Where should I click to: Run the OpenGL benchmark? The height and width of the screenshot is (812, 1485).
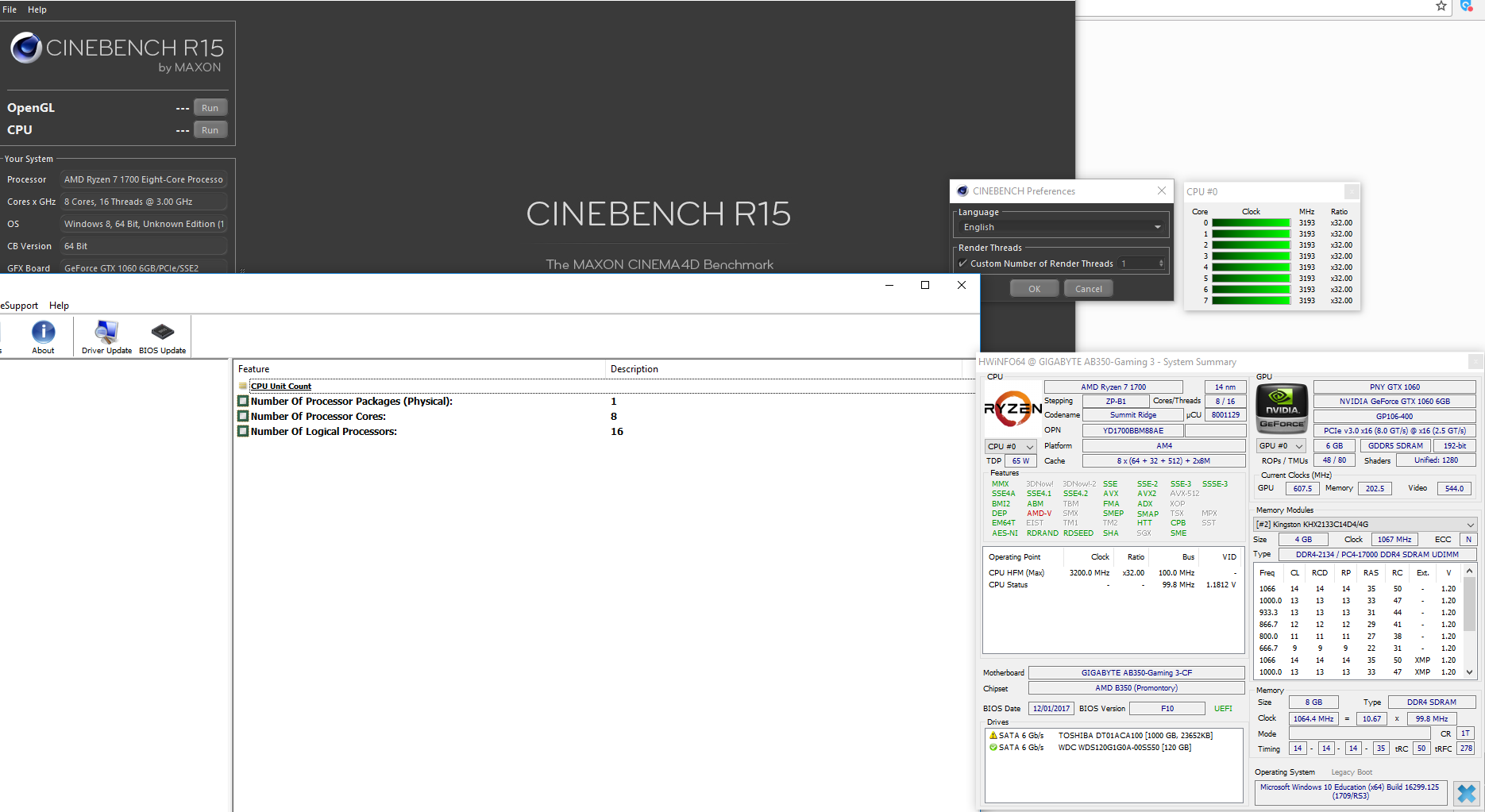pos(210,108)
